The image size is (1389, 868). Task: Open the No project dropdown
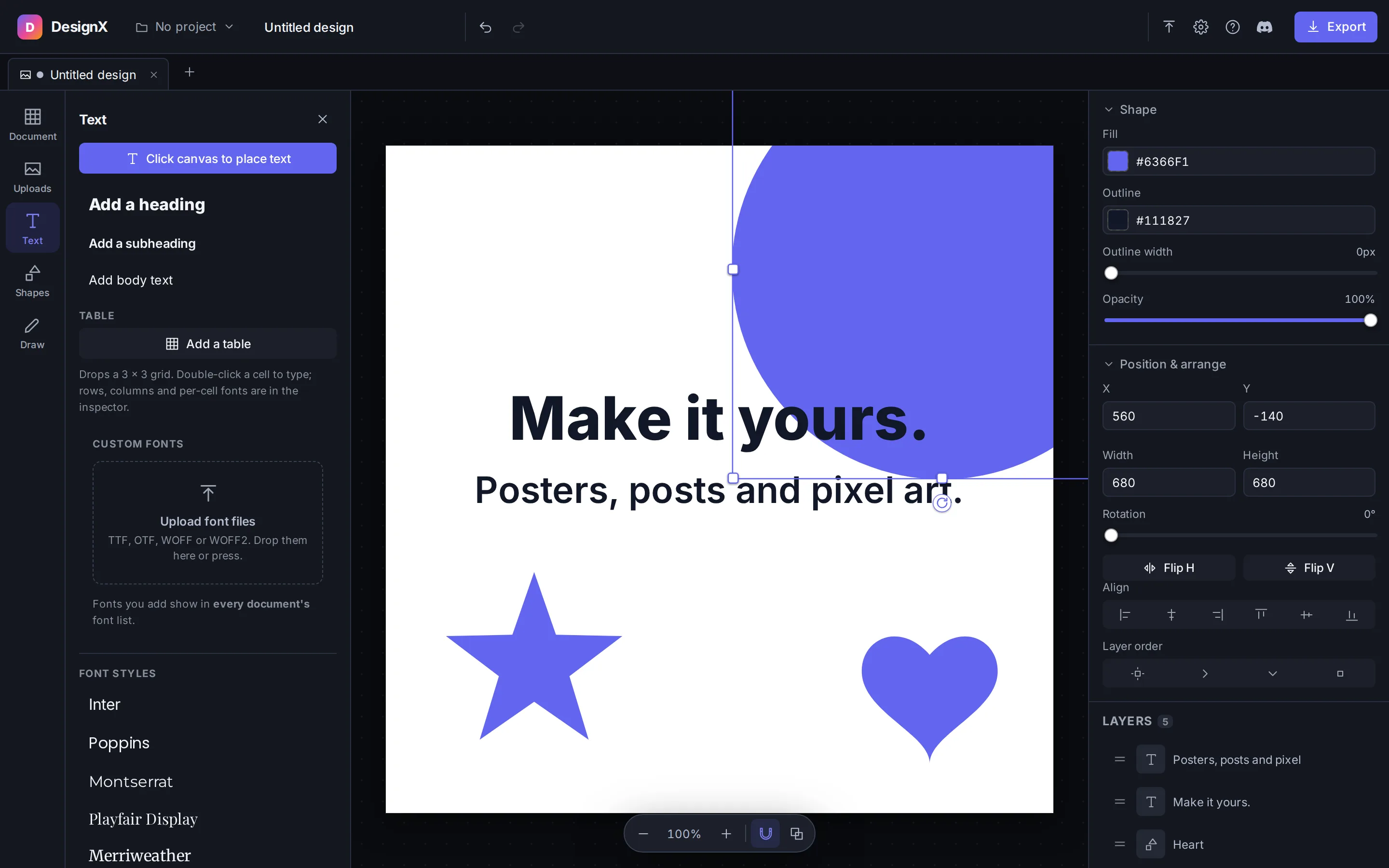184,27
